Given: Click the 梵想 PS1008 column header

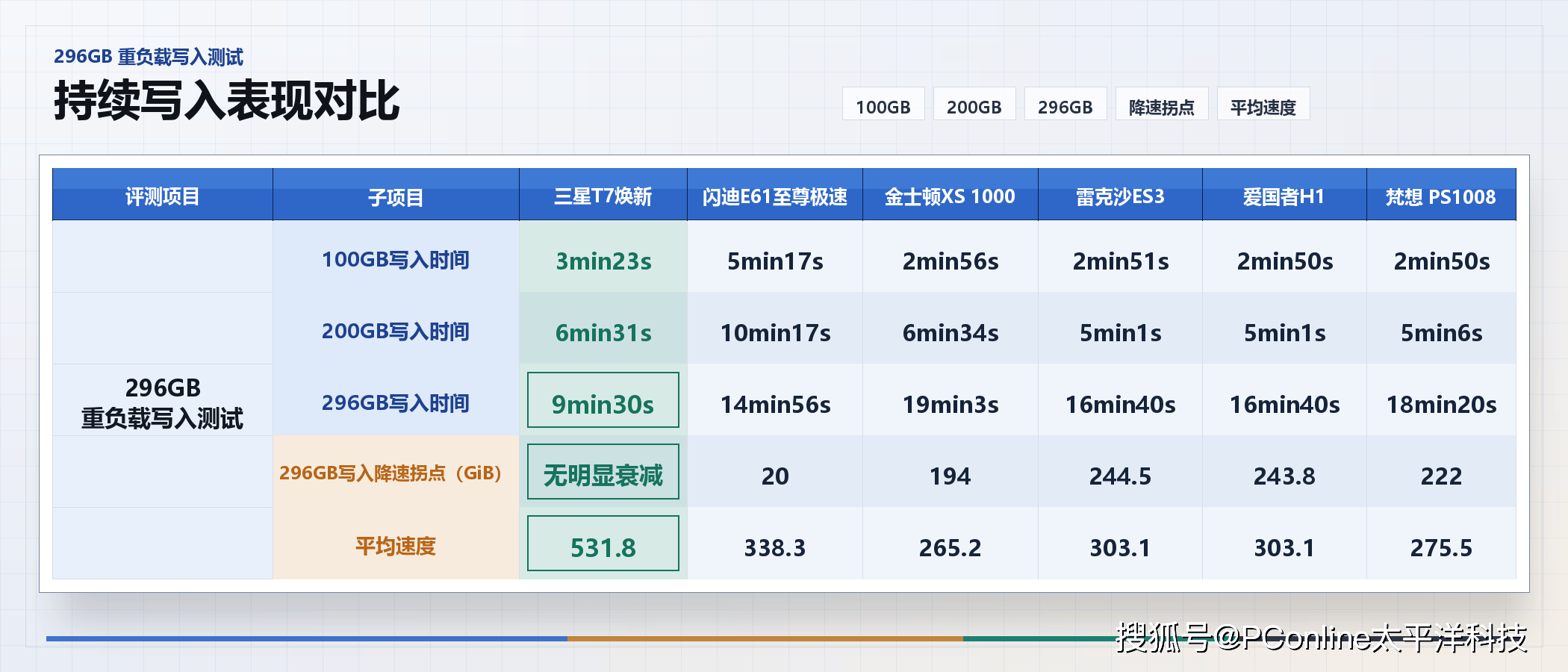Looking at the screenshot, I should pyautogui.click(x=1441, y=196).
